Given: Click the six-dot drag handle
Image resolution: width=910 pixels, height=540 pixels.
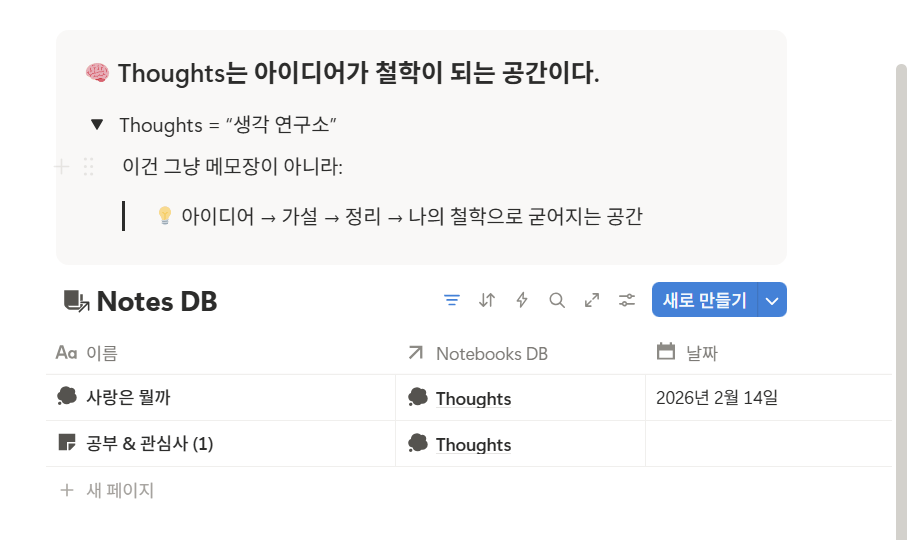Looking at the screenshot, I should [x=88, y=167].
